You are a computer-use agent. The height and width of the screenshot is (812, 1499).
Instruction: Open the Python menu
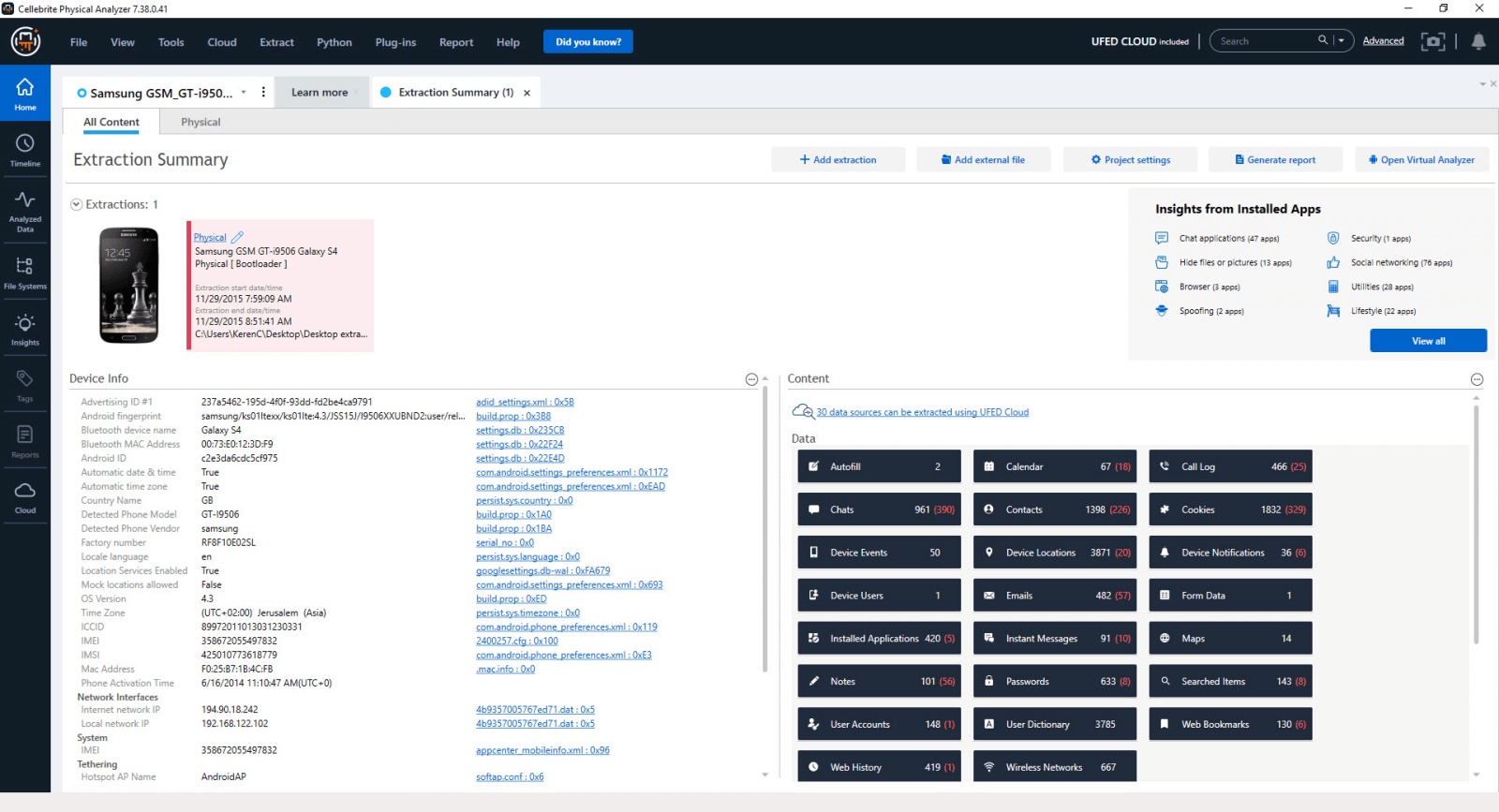pos(334,42)
